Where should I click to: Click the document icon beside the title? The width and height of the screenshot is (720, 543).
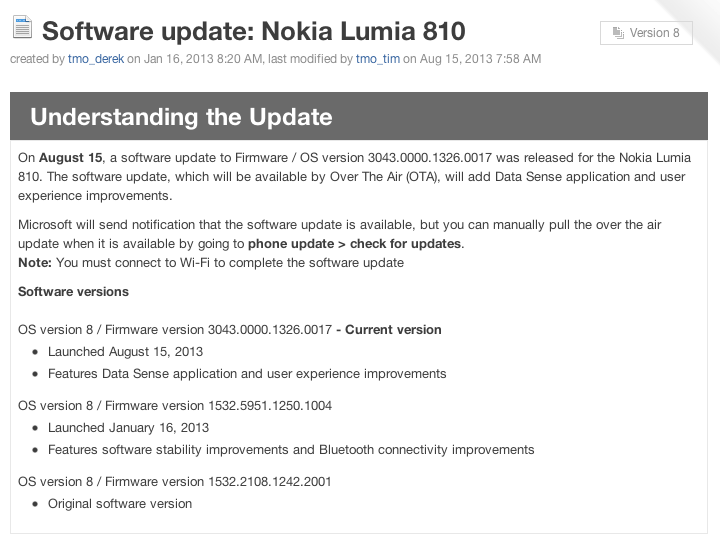(x=21, y=28)
